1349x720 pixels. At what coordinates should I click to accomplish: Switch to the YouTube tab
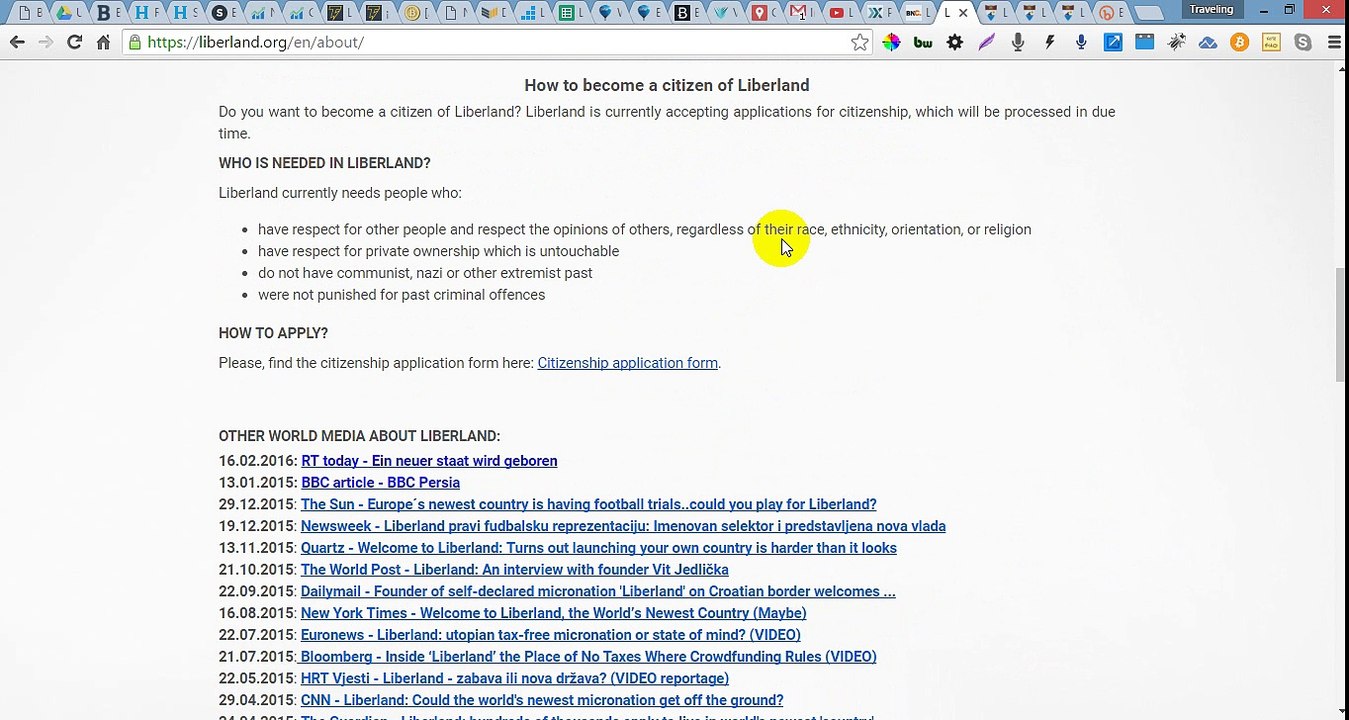pyautogui.click(x=842, y=13)
